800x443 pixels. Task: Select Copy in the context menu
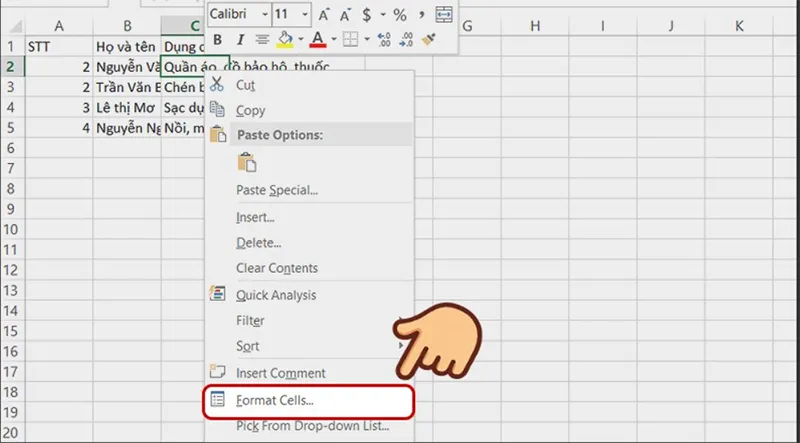(x=250, y=111)
